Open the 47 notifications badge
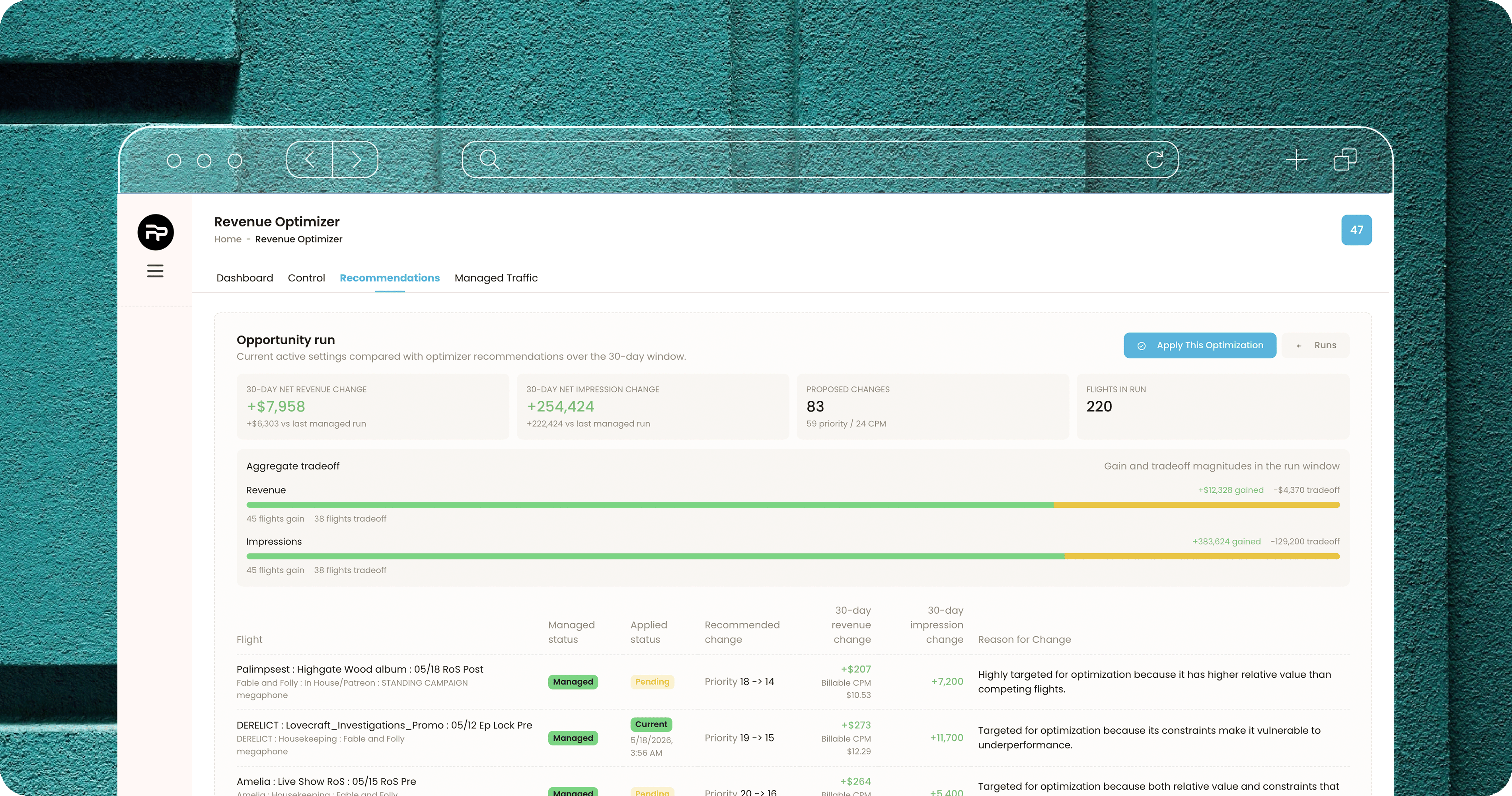 click(x=1356, y=230)
